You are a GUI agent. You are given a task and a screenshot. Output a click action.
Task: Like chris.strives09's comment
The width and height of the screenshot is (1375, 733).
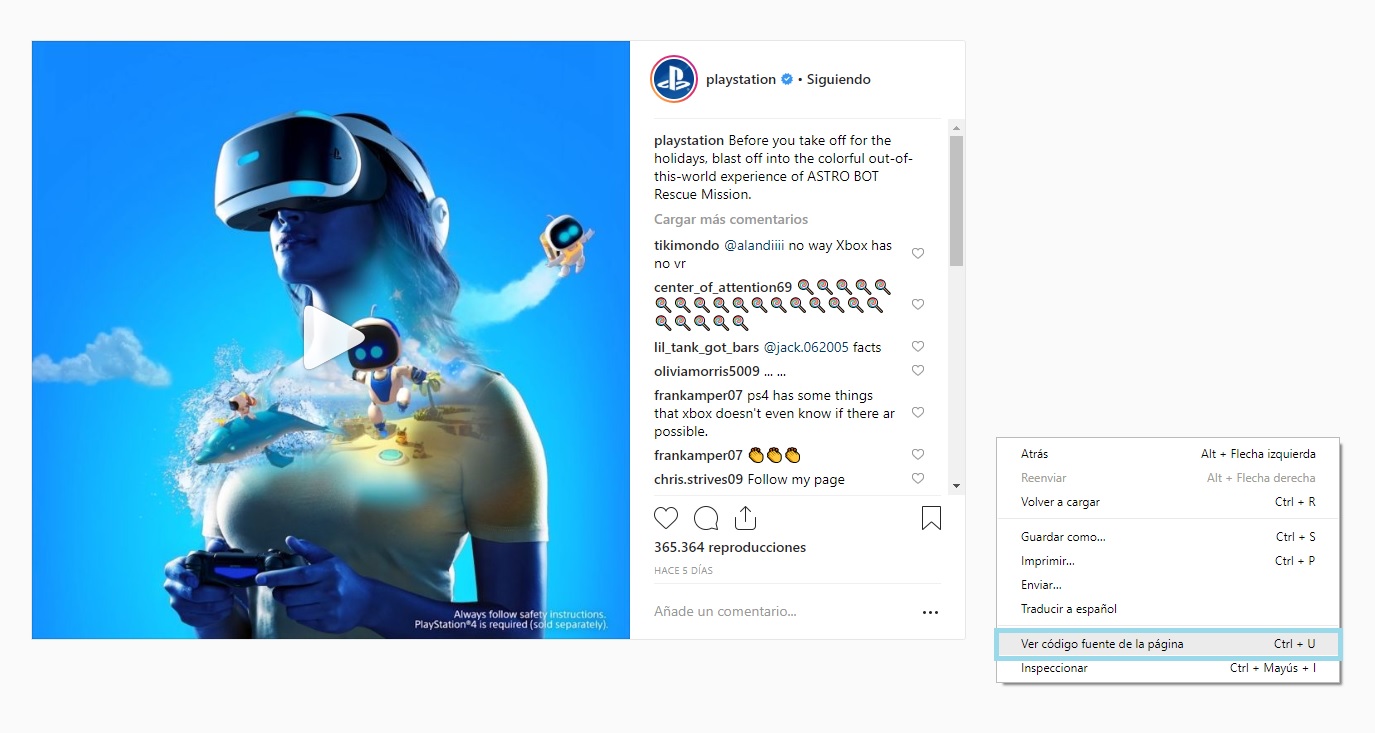918,479
